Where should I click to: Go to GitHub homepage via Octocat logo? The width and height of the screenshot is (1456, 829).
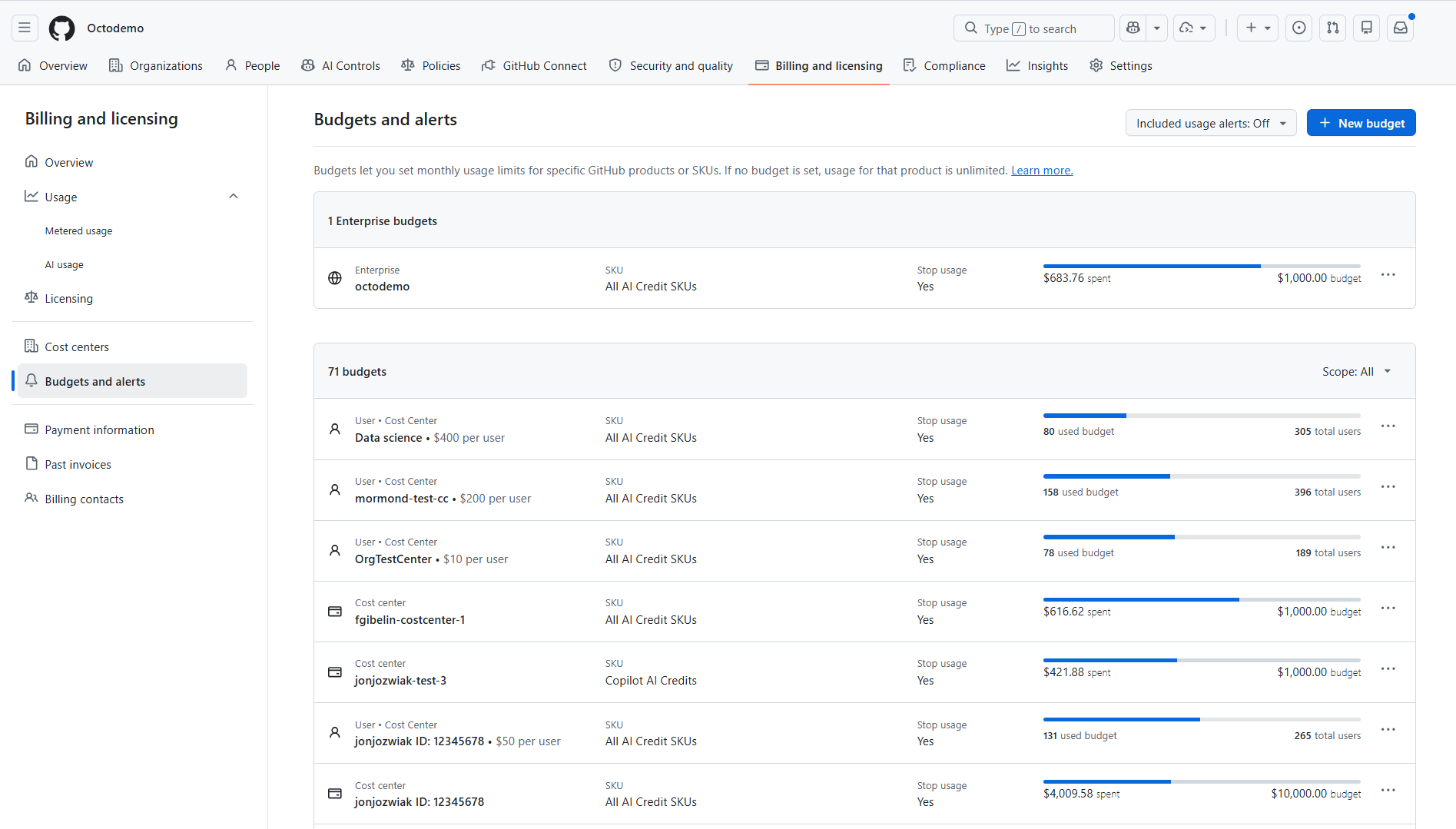[62, 28]
